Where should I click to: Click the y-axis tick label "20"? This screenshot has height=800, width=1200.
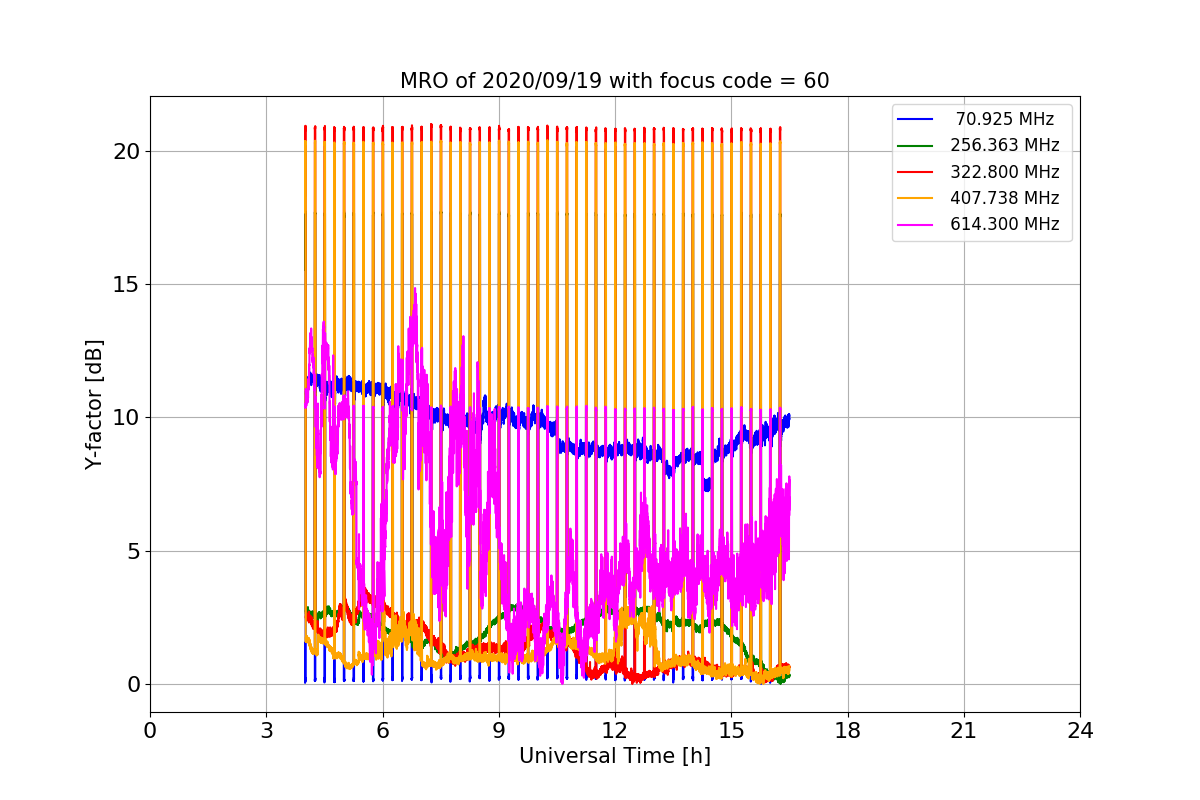click(x=128, y=151)
